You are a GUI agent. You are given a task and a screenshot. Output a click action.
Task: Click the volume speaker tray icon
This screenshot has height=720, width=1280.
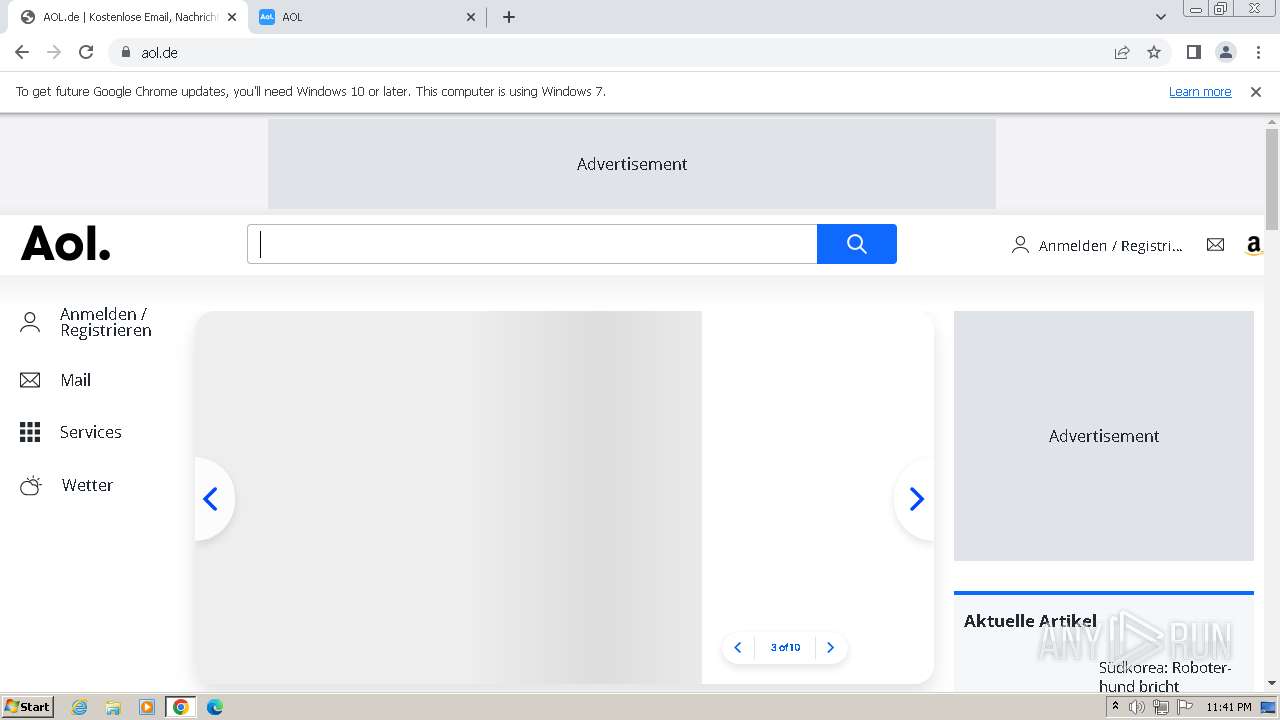(1137, 707)
